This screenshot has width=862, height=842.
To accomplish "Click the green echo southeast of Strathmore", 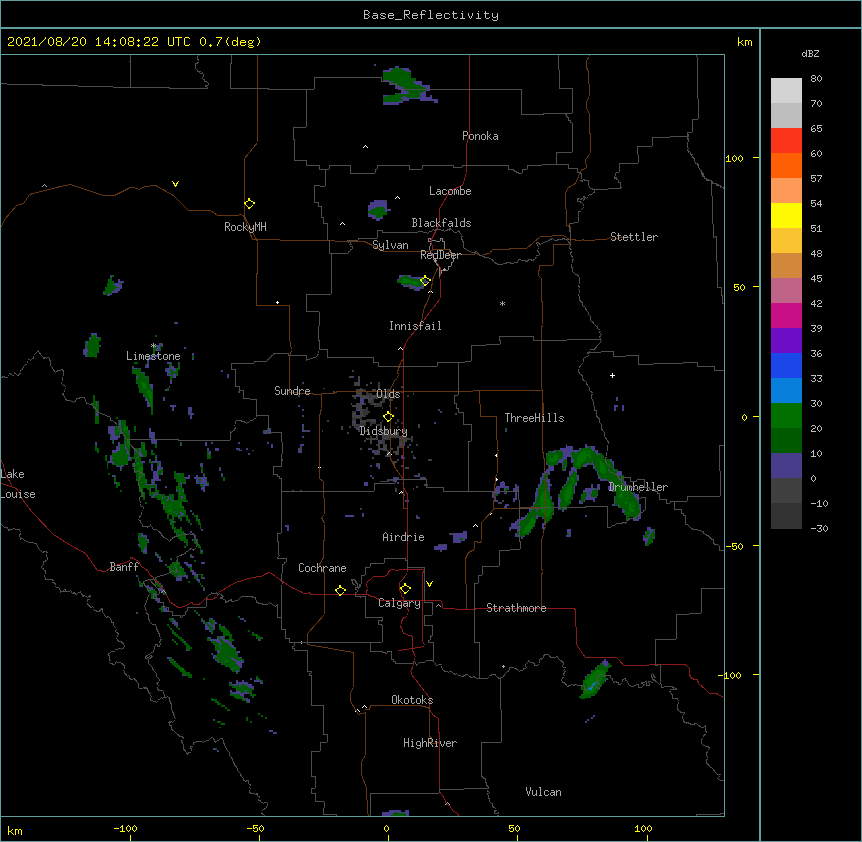I will tap(595, 679).
